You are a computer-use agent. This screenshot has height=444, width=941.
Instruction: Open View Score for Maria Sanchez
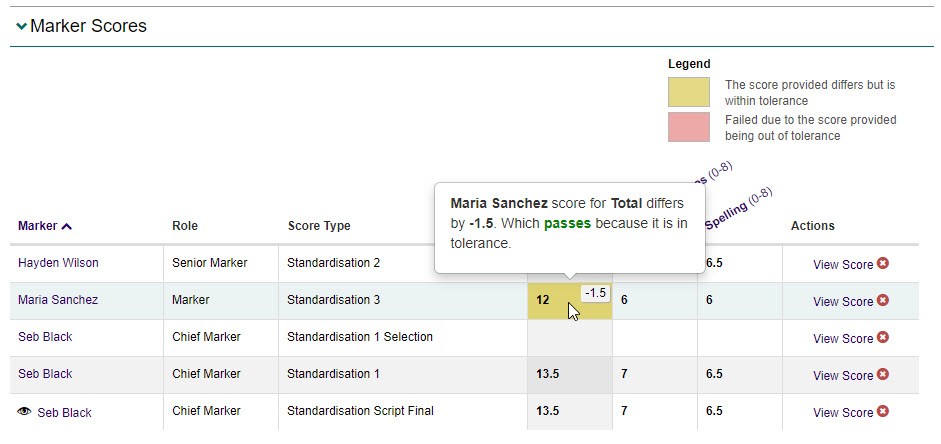click(842, 302)
